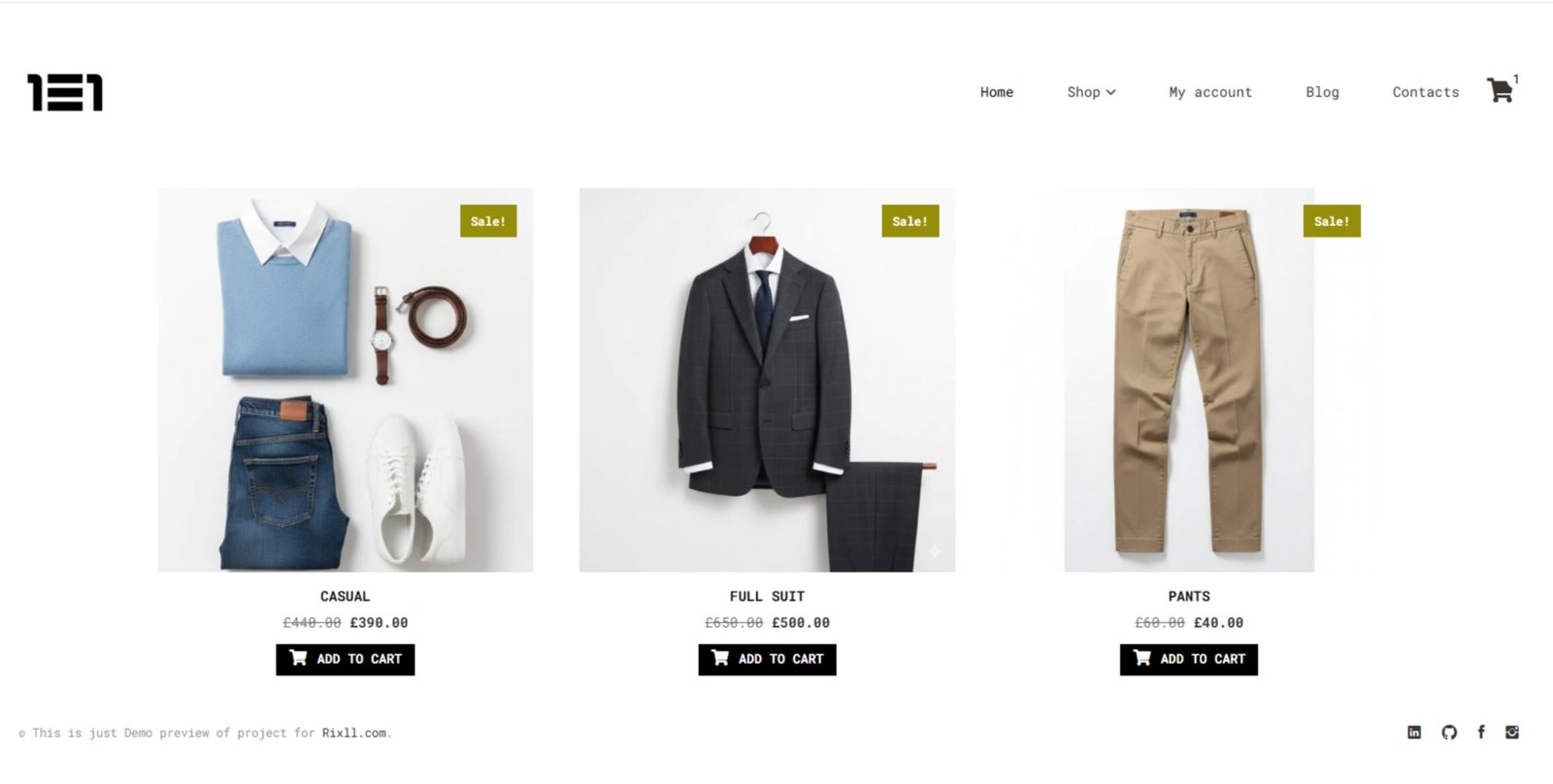Open the Pants product title link
The height and width of the screenshot is (784, 1553).
tap(1189, 597)
